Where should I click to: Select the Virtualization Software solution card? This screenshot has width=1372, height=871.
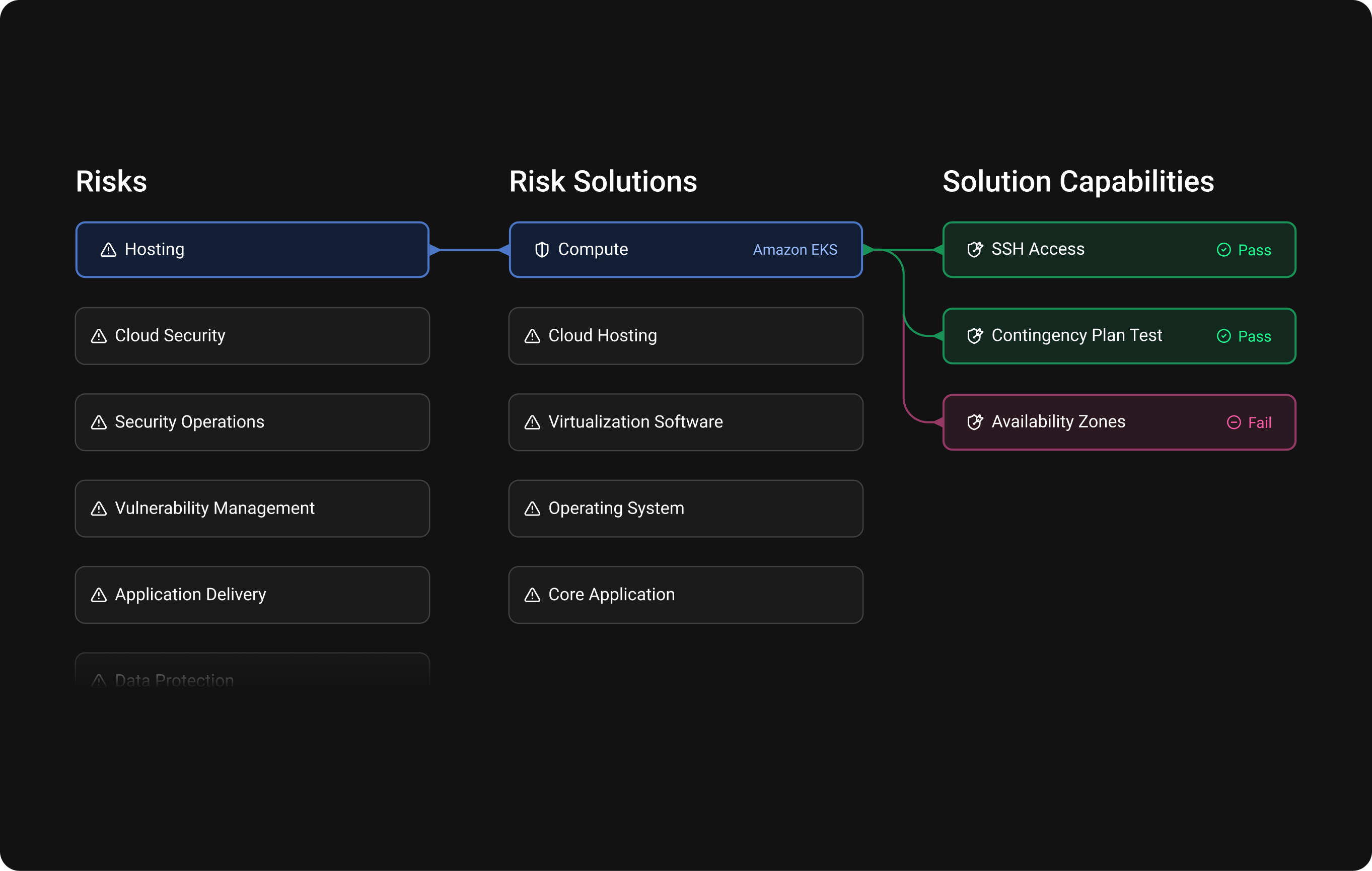tap(686, 422)
